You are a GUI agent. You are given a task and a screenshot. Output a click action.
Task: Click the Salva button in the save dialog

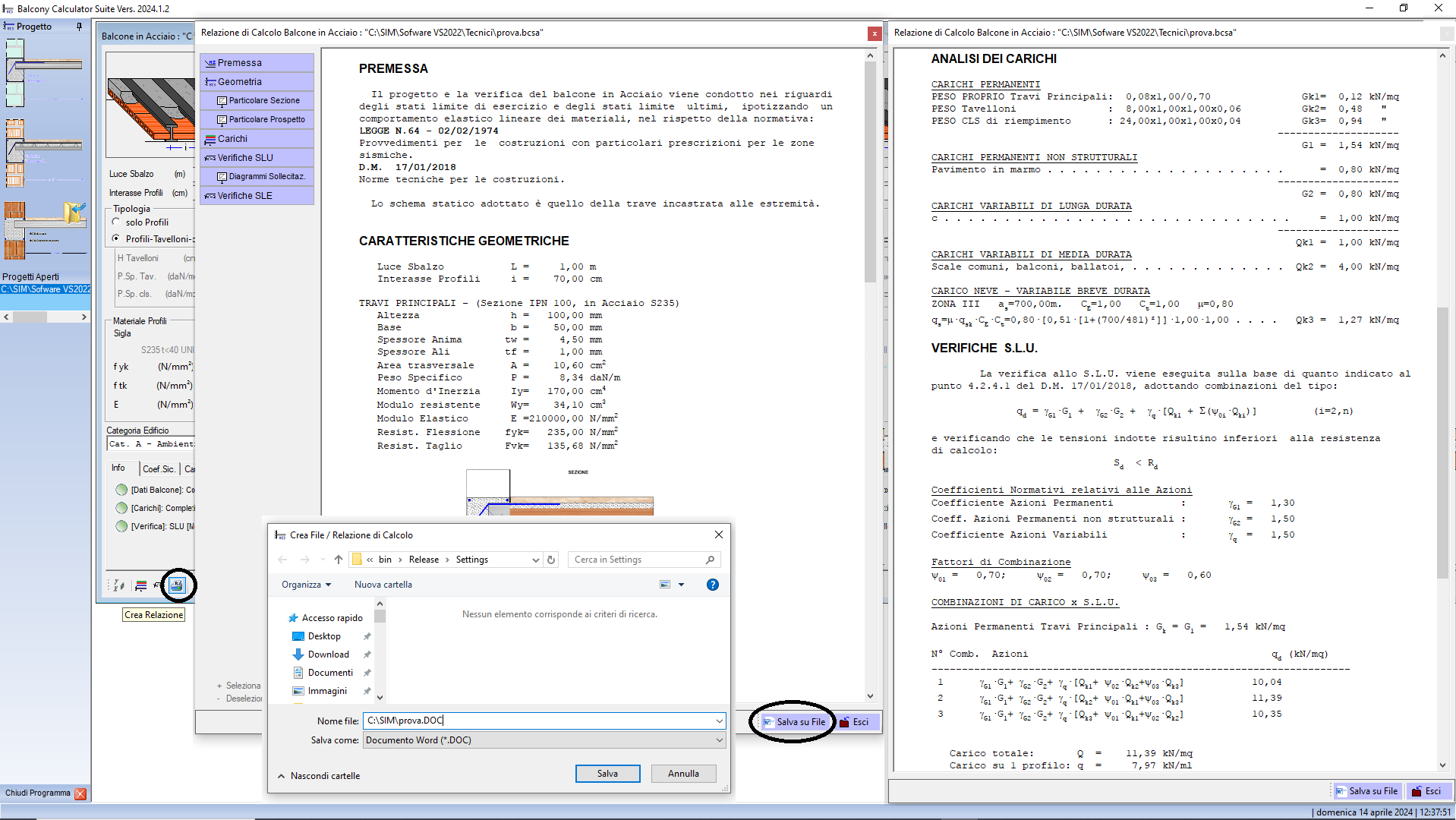607,774
